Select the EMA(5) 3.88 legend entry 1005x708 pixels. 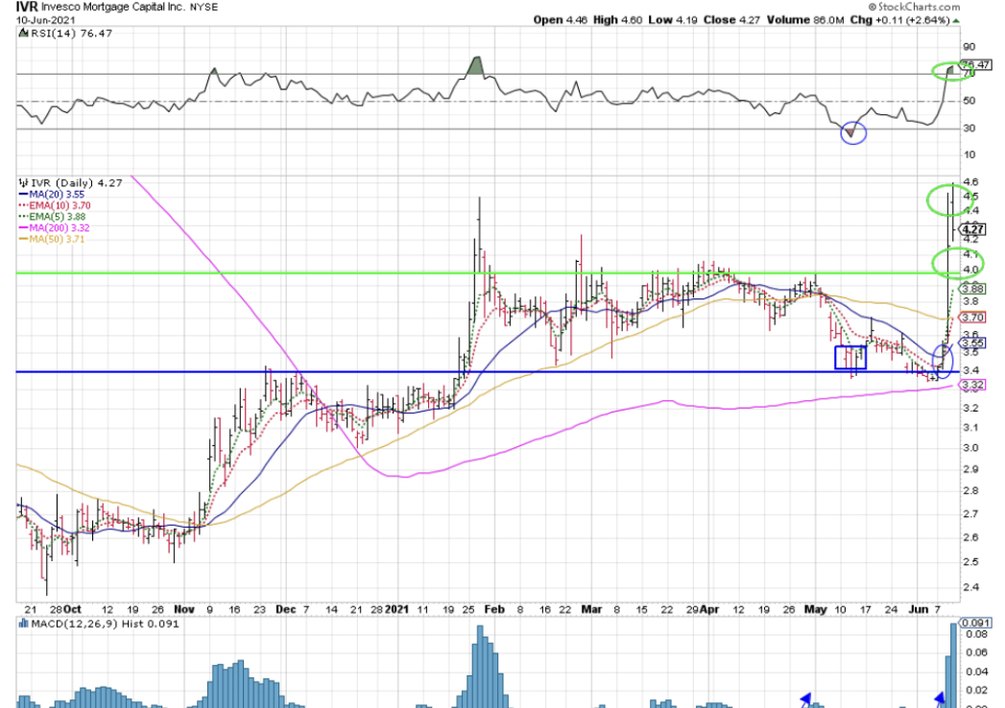[x=53, y=217]
